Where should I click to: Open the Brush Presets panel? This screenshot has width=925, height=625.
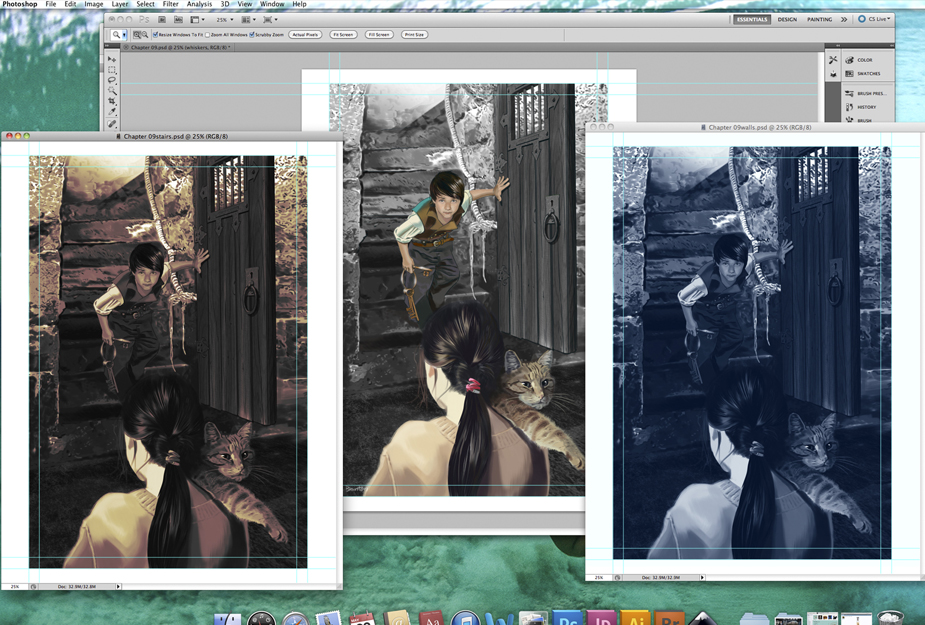865,93
